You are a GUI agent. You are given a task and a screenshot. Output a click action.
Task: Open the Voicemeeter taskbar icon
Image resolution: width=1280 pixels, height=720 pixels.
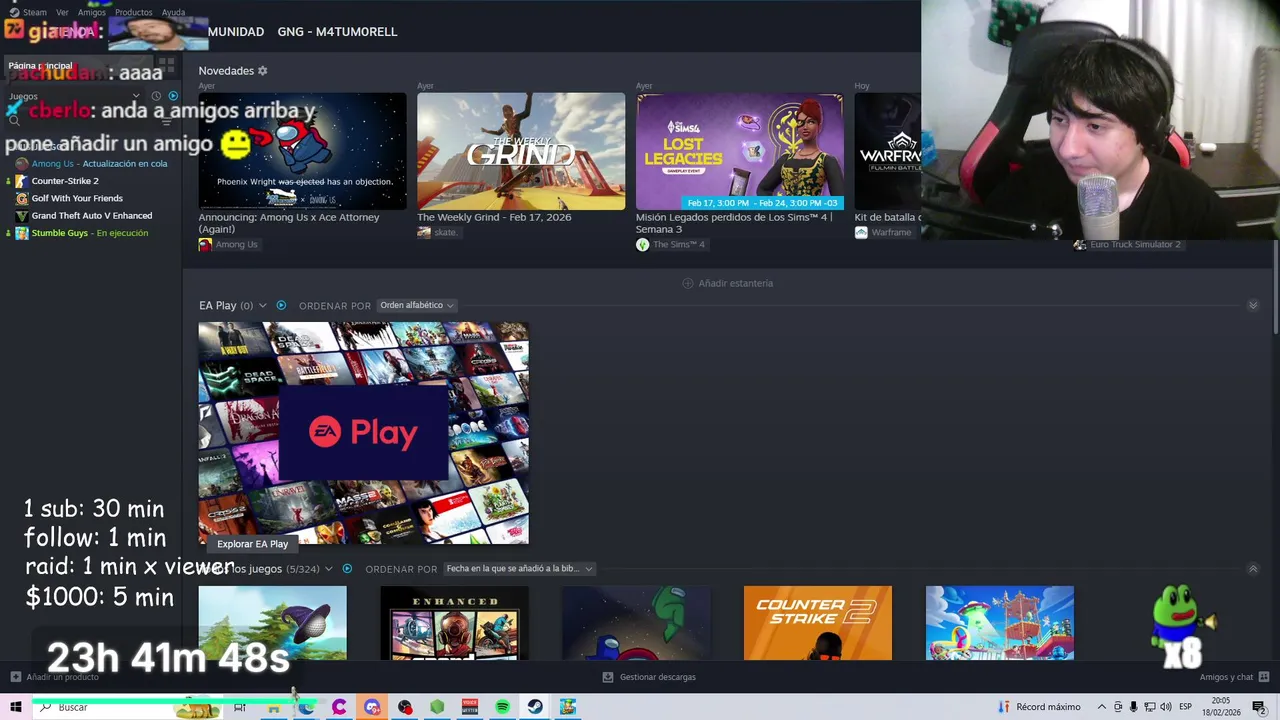(470, 707)
